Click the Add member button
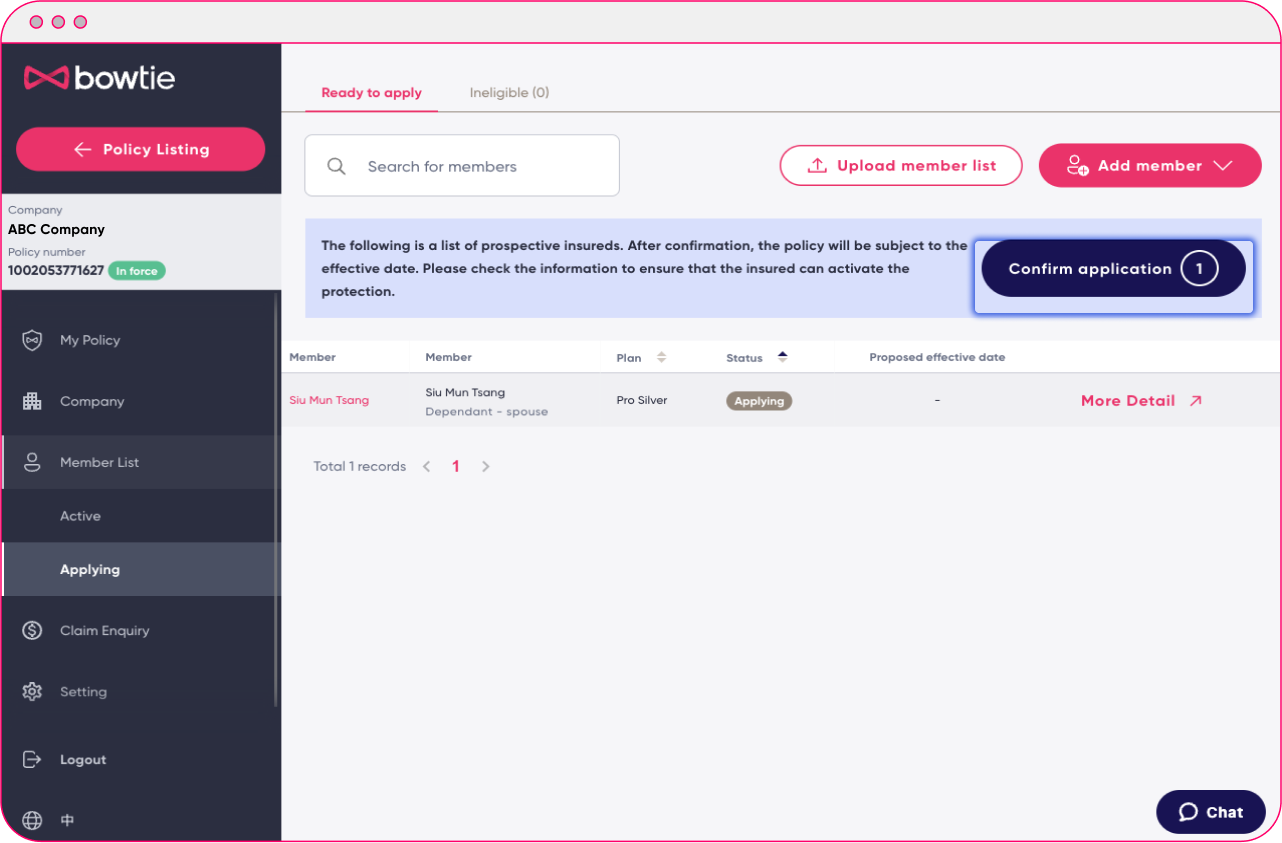The image size is (1282, 843). click(x=1150, y=166)
